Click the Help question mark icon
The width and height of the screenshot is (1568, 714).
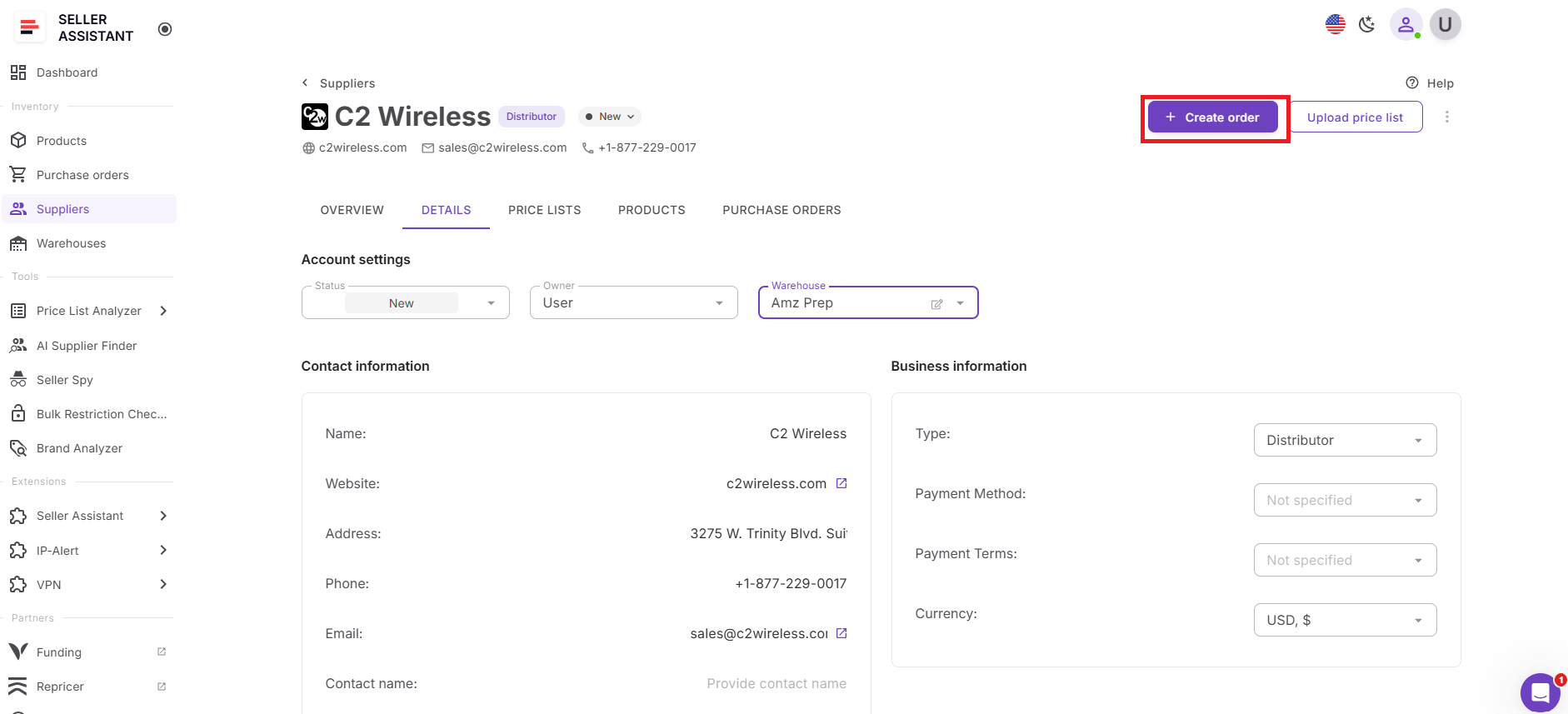coord(1412,82)
